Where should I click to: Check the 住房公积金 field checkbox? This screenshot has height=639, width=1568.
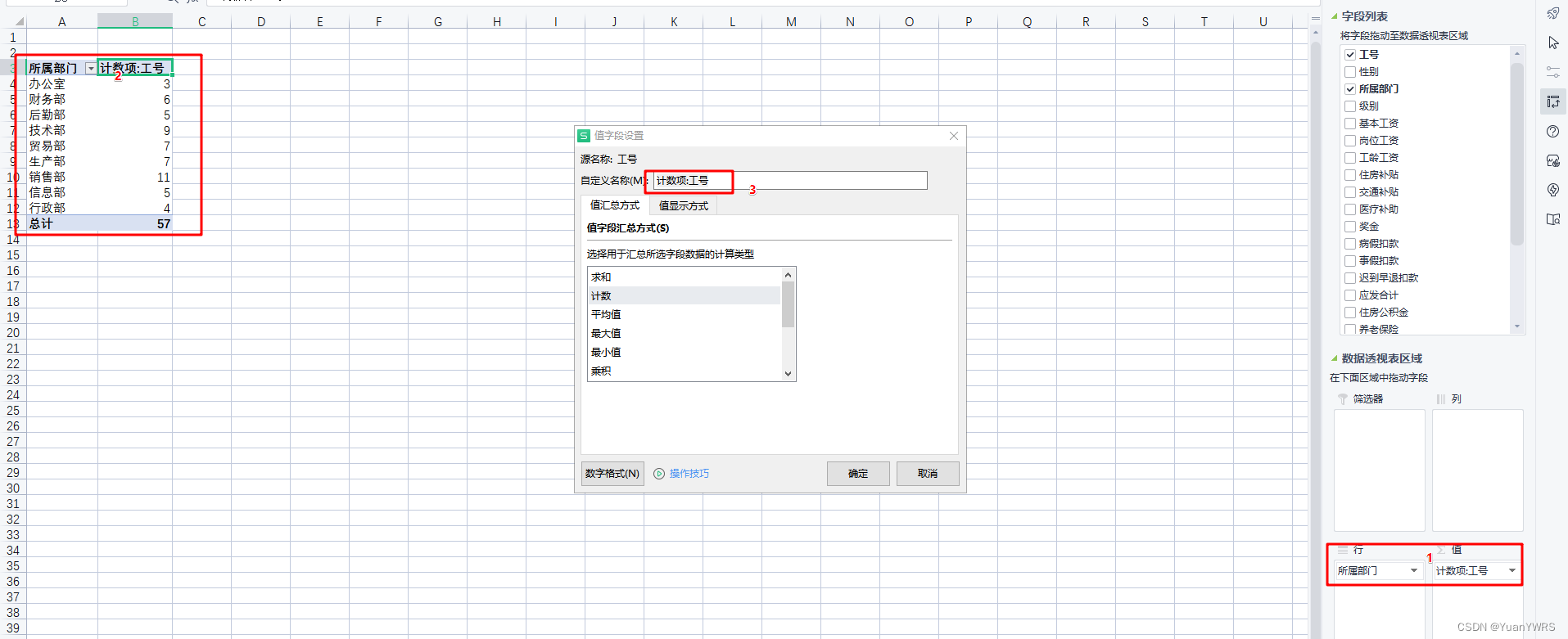pyautogui.click(x=1350, y=313)
